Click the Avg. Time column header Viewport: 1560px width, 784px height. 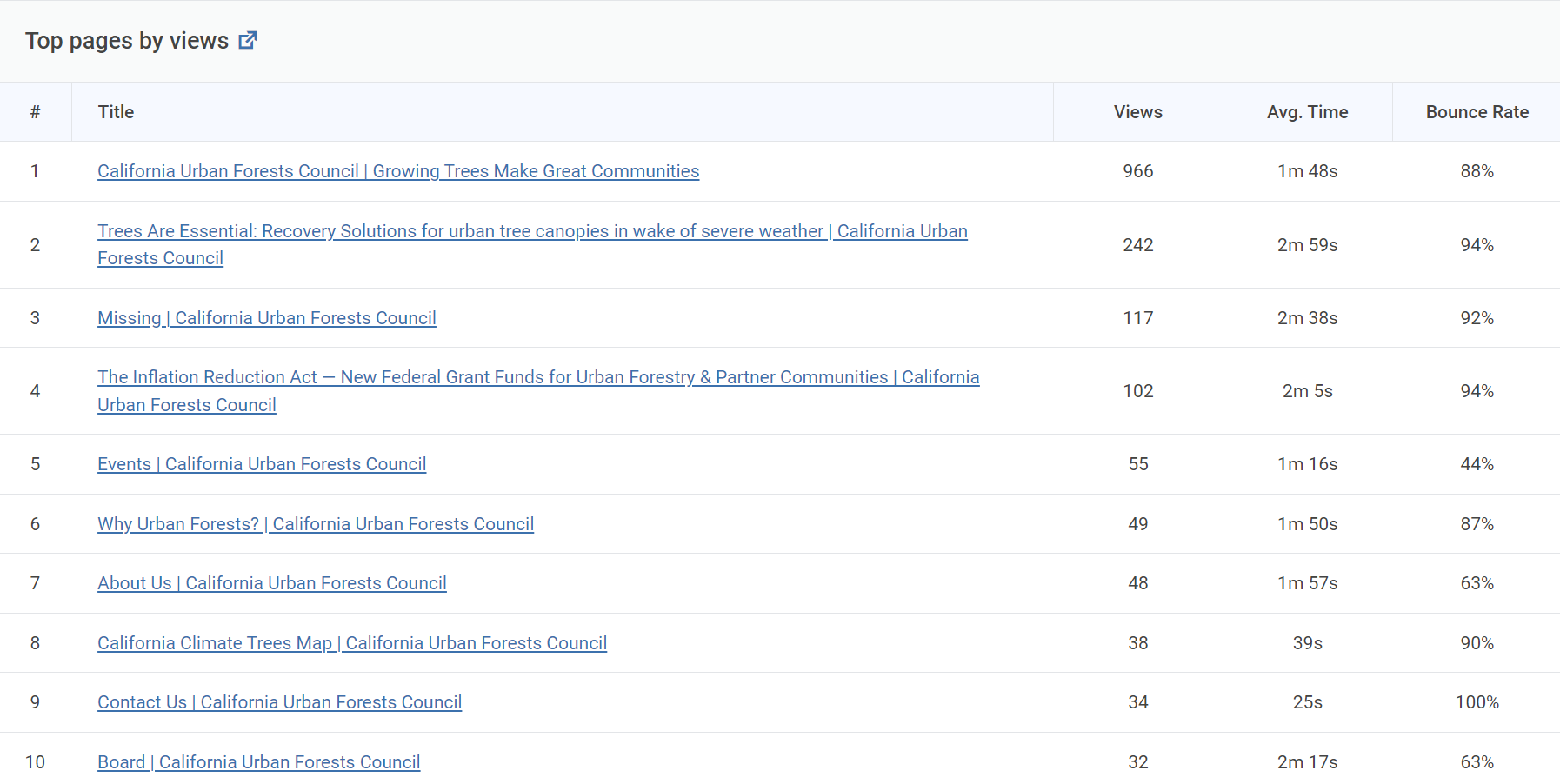1308,112
